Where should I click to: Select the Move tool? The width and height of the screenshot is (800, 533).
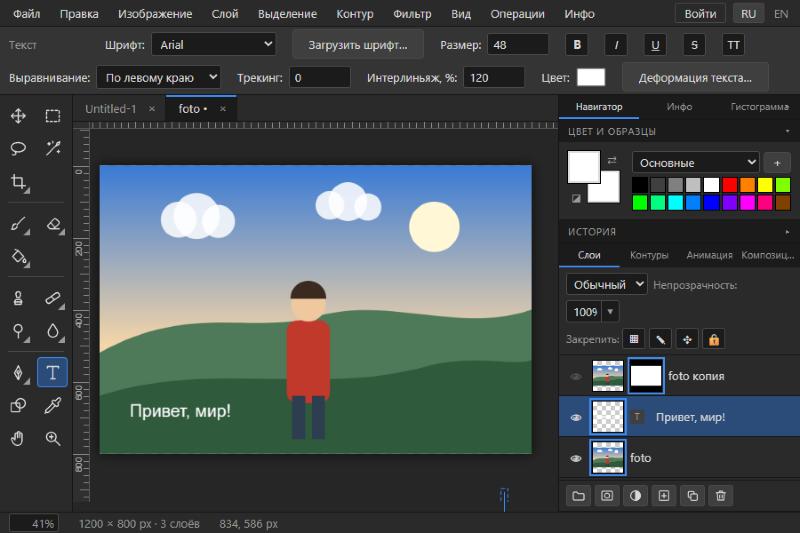[18, 116]
